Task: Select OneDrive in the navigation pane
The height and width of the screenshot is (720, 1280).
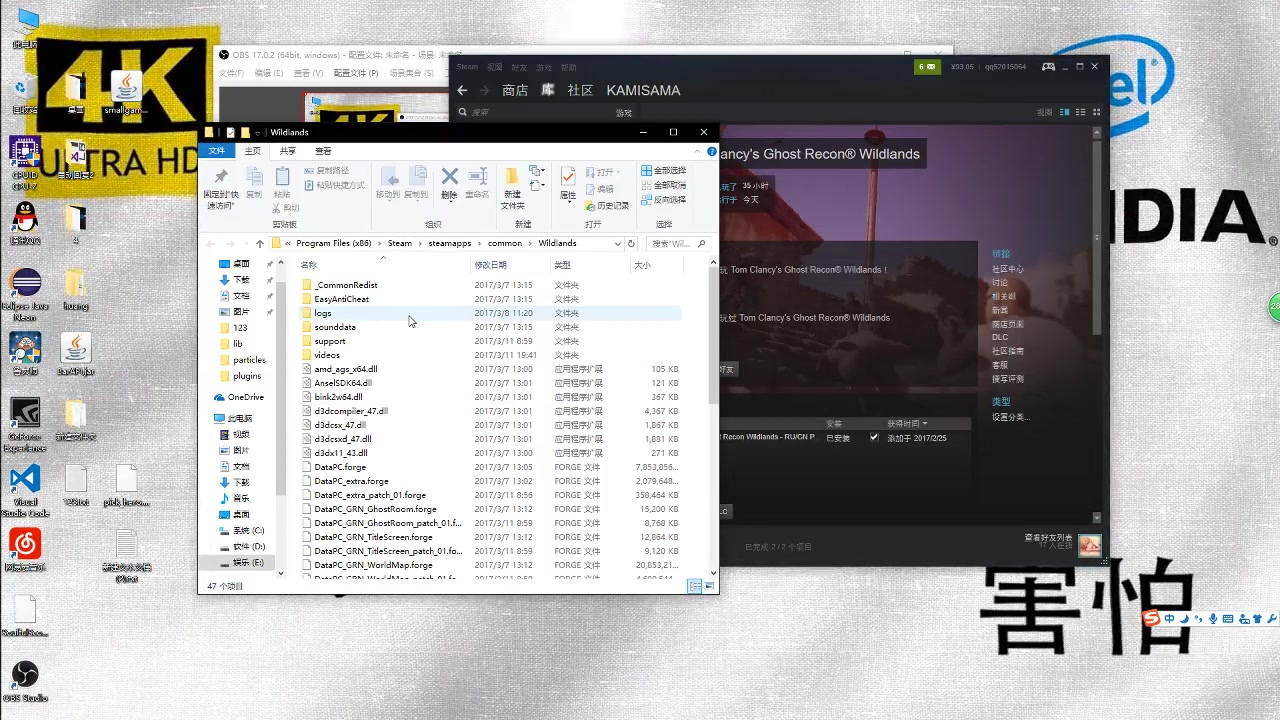Action: (x=239, y=397)
